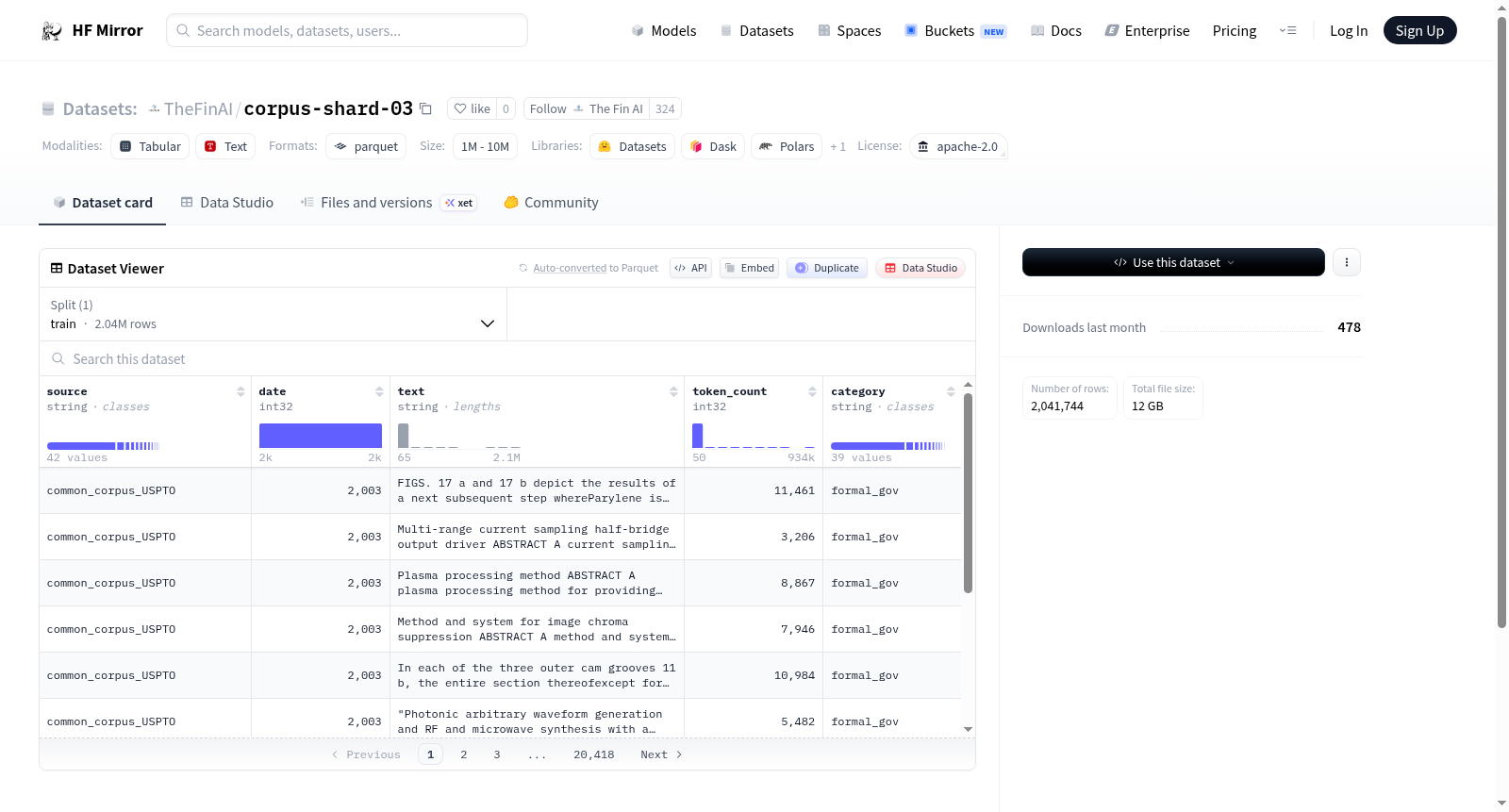Screen dimensions: 1509x812
Task: Go to page 2 of results
Action: [x=463, y=754]
